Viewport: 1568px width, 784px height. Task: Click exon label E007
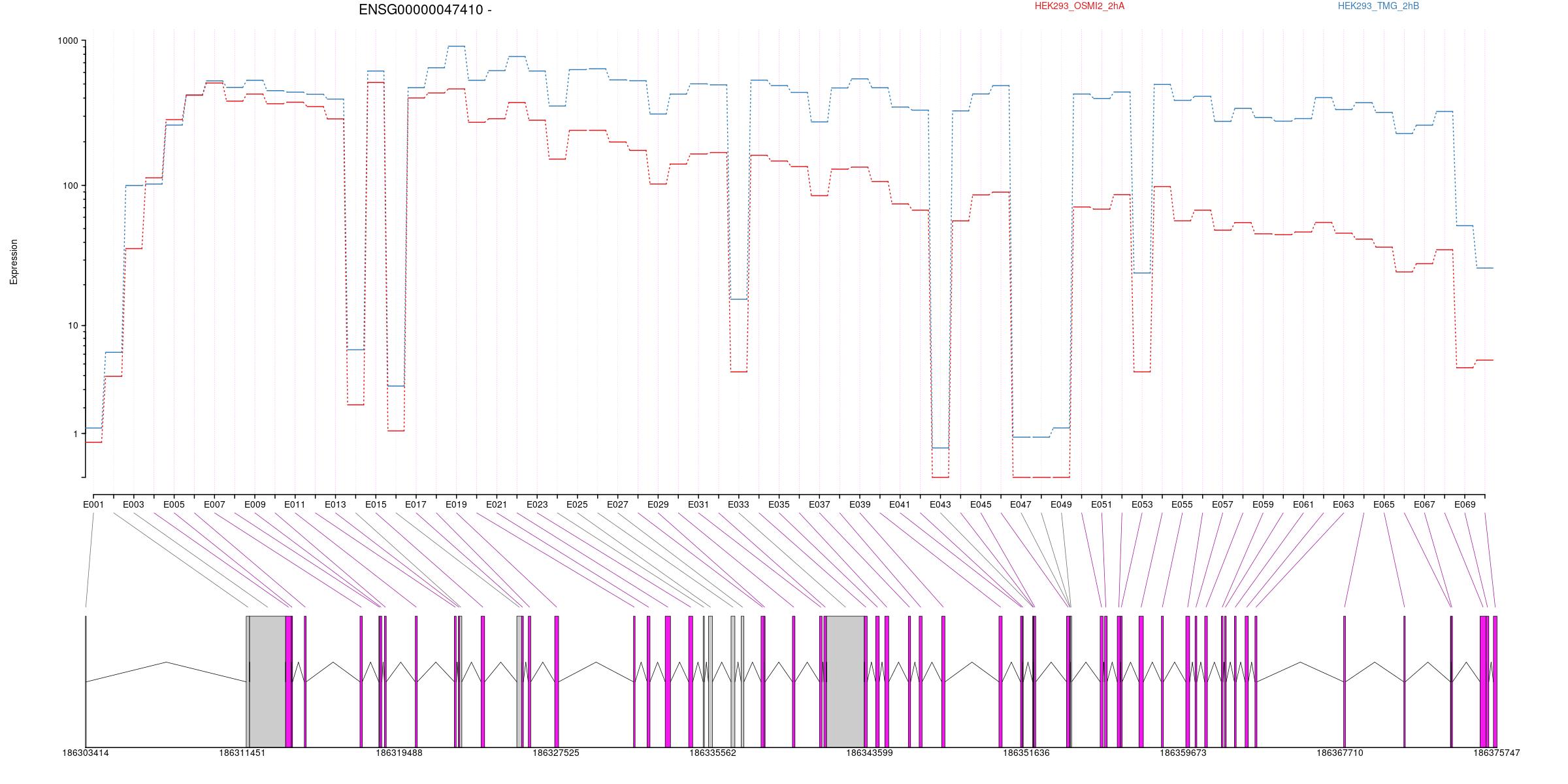(x=214, y=504)
